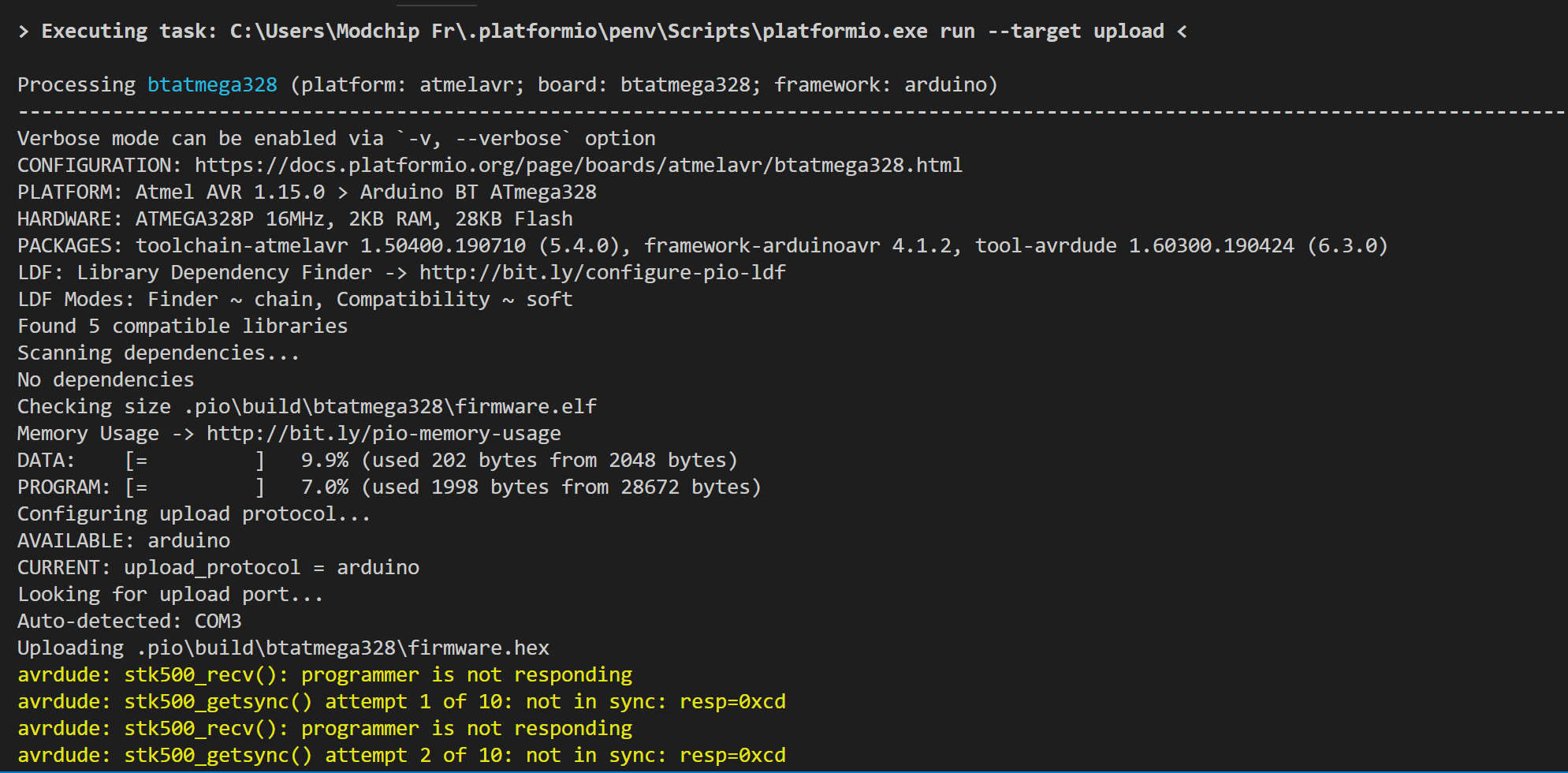Click the HARDWARE ATMEGA328P line
Viewport: 1568px width, 773px height.
295,218
